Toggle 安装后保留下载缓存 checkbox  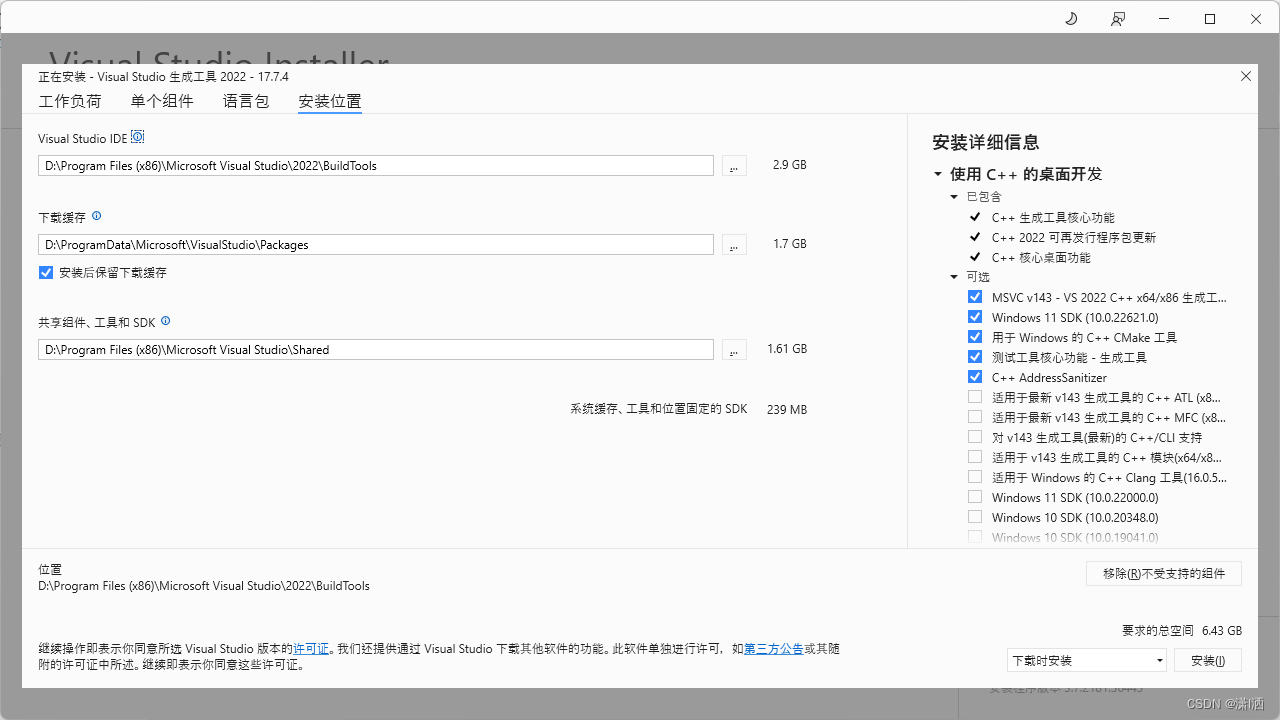46,272
